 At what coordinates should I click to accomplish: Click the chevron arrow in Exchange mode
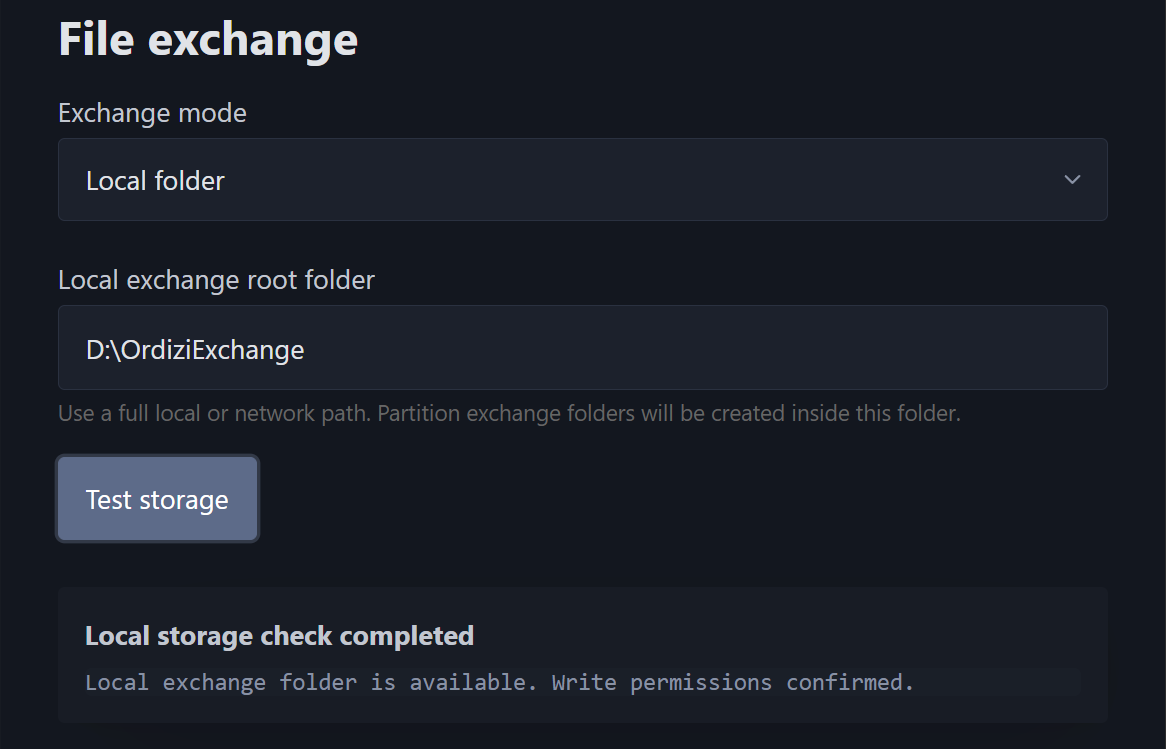[1072, 179]
